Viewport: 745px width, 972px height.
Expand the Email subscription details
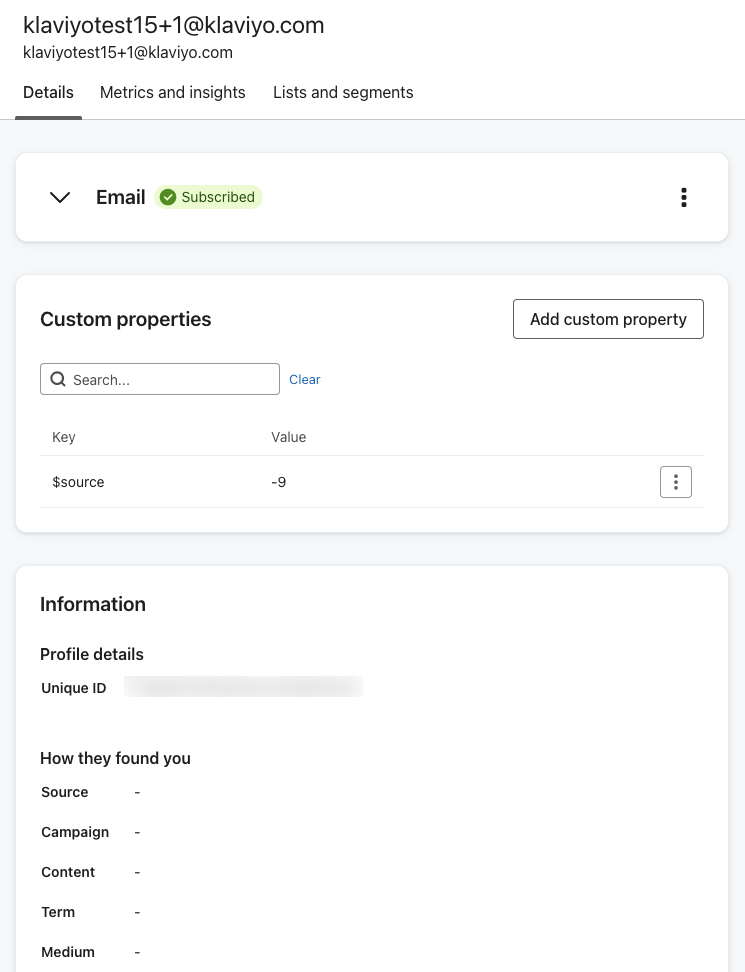(x=59, y=197)
